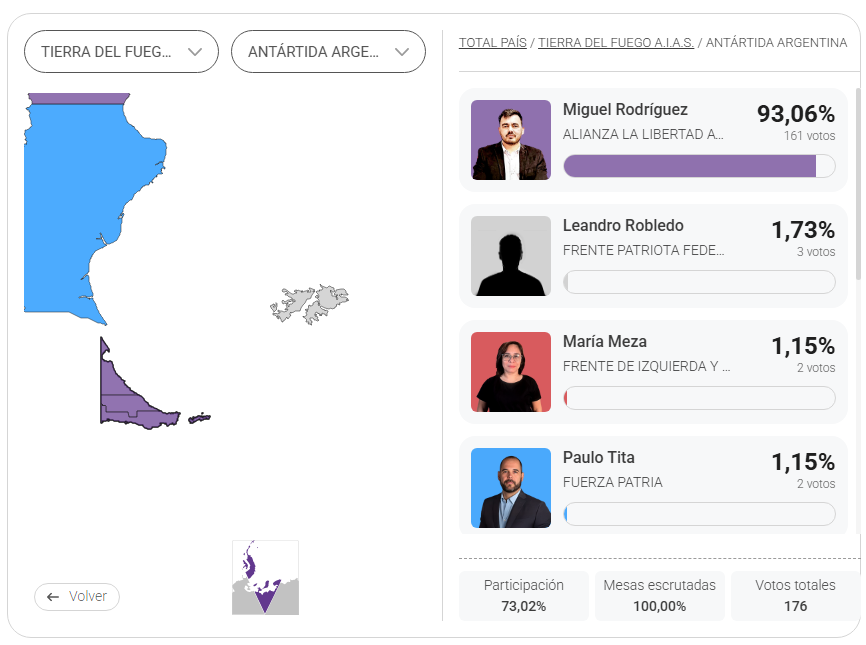Click the results list vertical scrollbar
The height and width of the screenshot is (645, 866).
point(857,185)
